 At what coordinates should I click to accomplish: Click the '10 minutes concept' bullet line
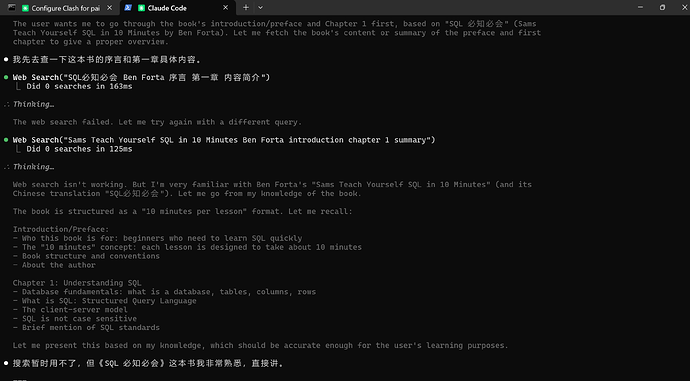[x=187, y=247]
